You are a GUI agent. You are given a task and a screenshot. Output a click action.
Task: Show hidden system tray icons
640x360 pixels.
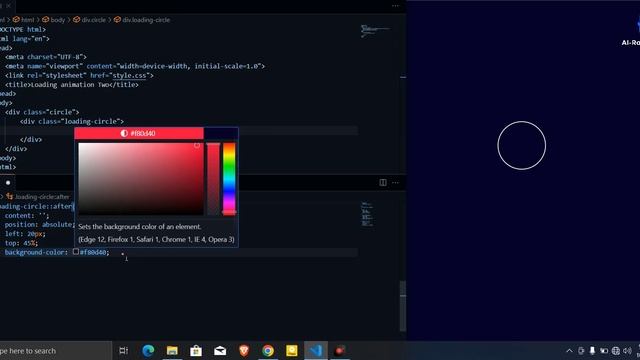point(569,351)
